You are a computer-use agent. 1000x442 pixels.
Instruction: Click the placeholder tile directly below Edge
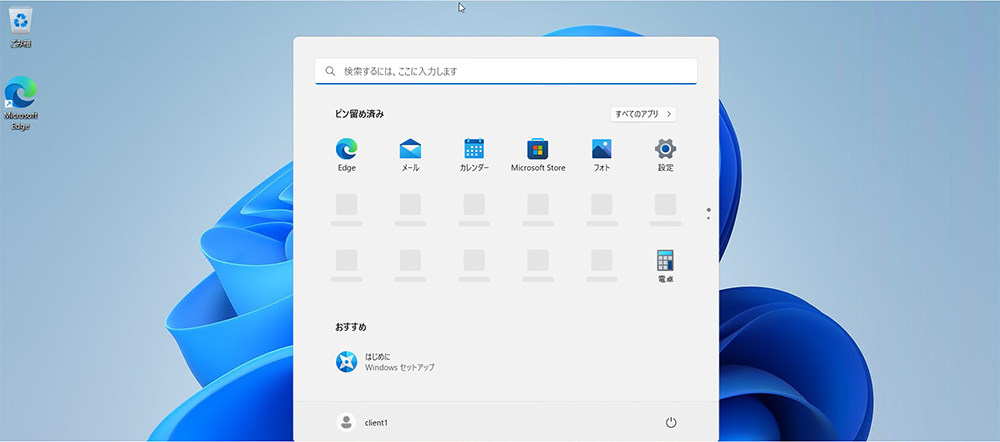pyautogui.click(x=347, y=206)
